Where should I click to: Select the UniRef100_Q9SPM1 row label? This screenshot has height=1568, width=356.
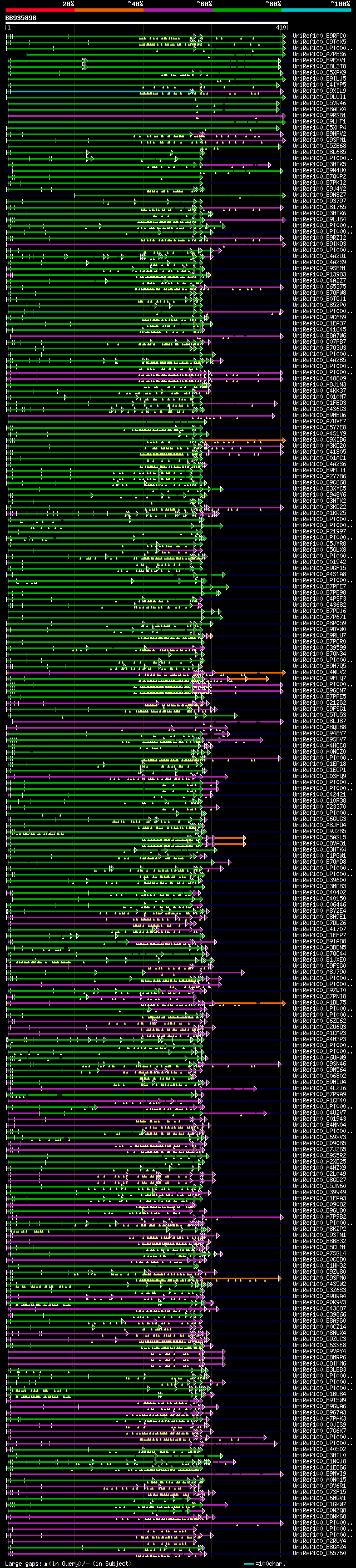[x=319, y=140]
